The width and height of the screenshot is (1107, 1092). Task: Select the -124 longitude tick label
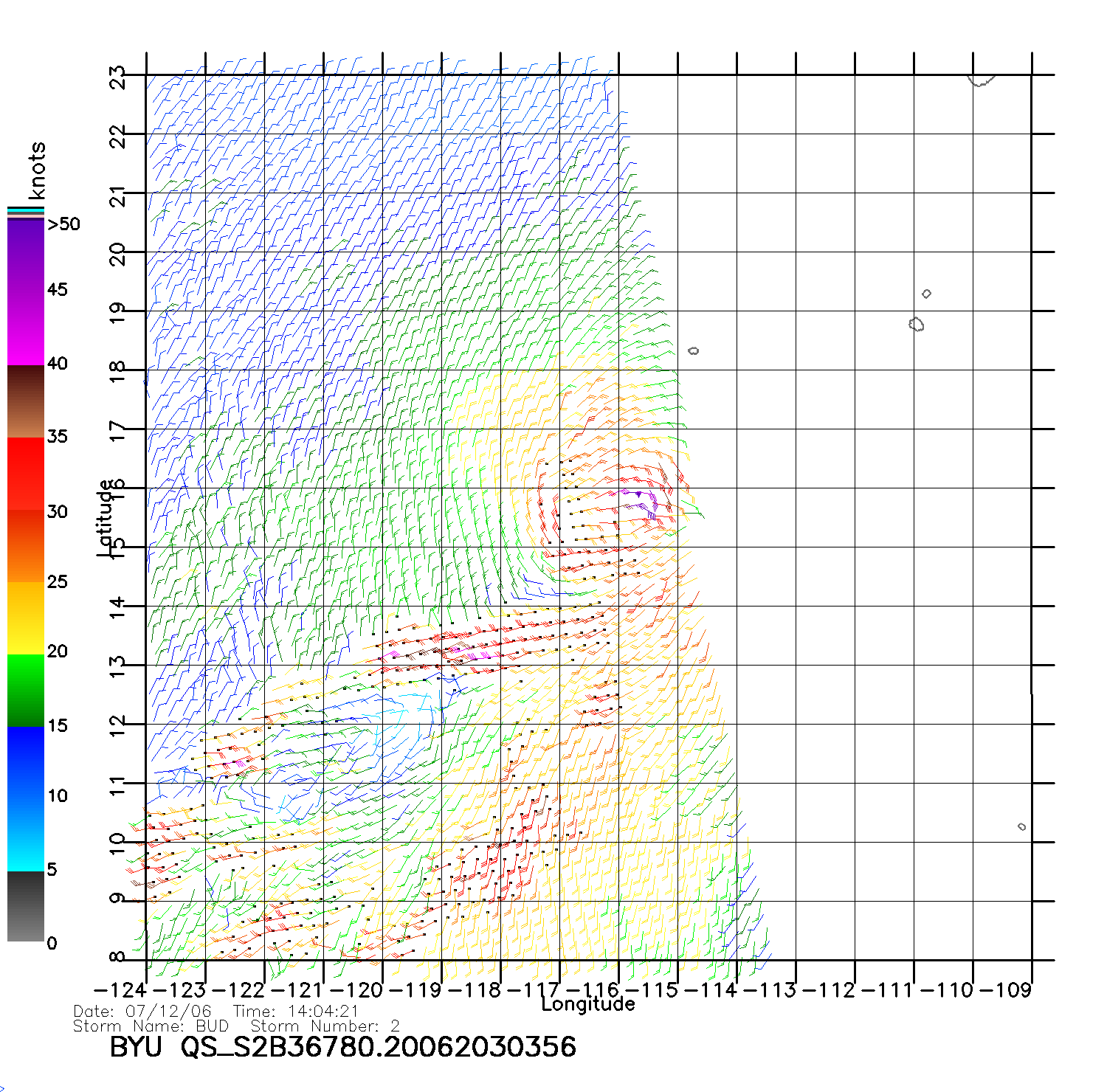pos(122,990)
